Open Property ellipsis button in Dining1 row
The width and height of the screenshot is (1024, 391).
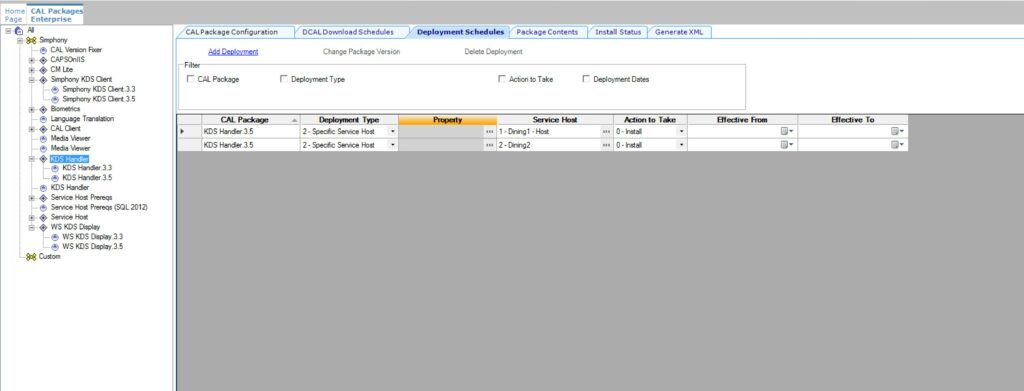coord(490,131)
